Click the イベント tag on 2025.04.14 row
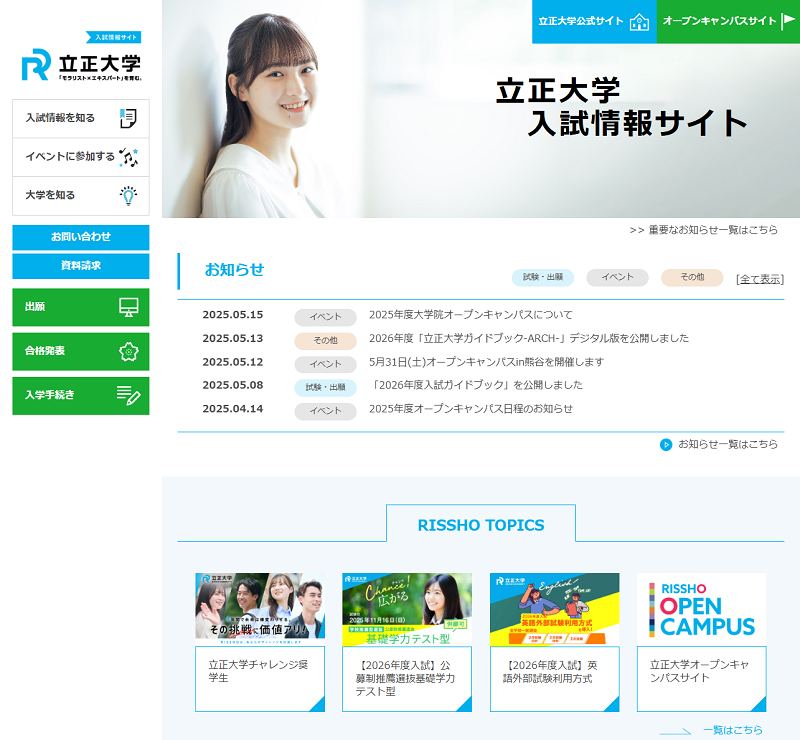The width and height of the screenshot is (800, 740). pyautogui.click(x=326, y=411)
